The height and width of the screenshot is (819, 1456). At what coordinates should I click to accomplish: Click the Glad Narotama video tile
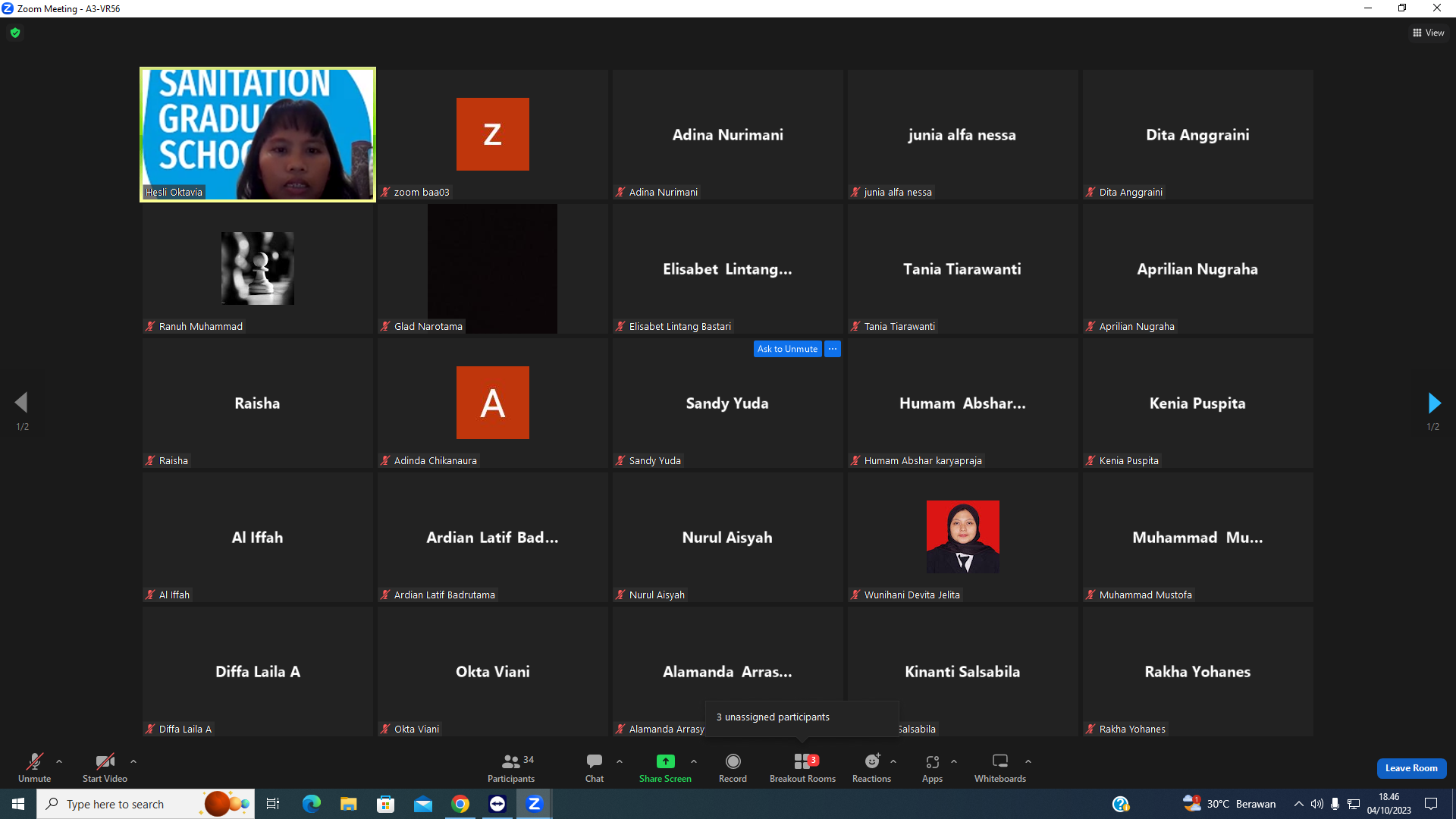click(493, 268)
